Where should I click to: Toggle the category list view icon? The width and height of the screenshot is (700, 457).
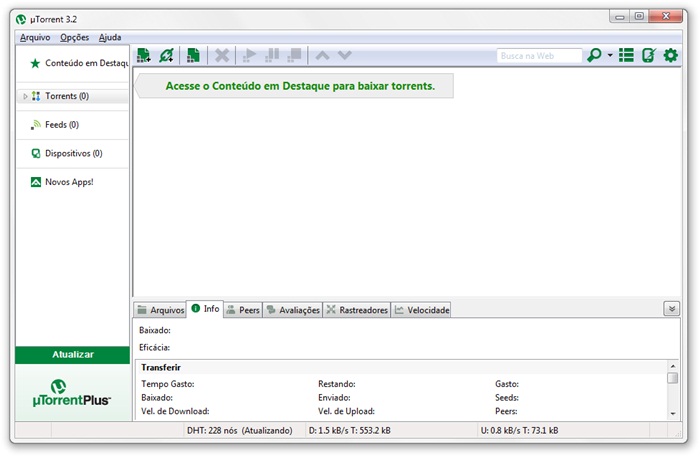tap(626, 55)
